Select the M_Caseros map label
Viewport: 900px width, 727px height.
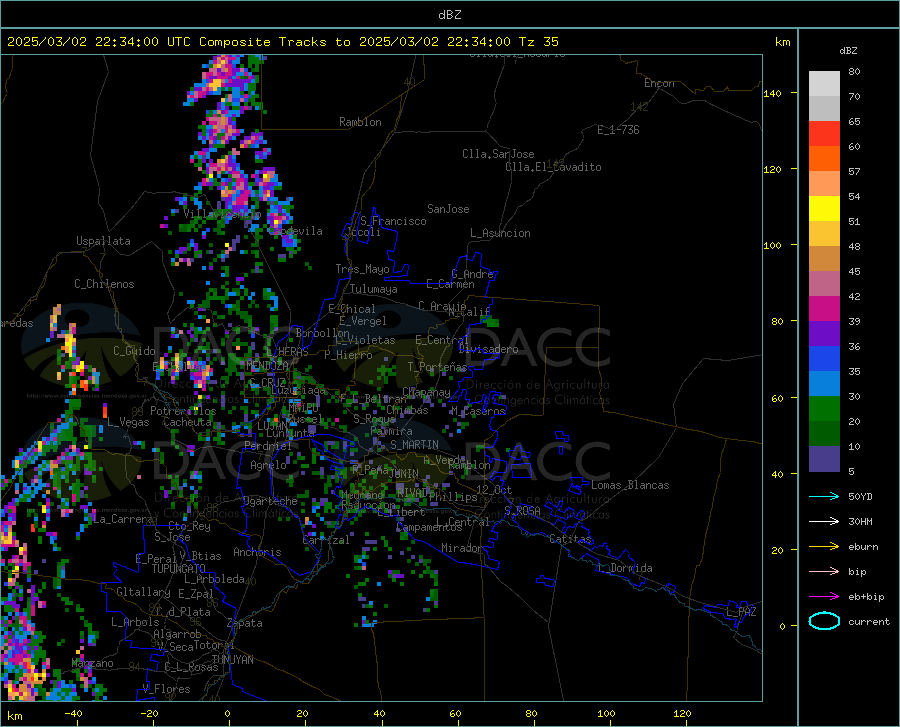[x=478, y=411]
